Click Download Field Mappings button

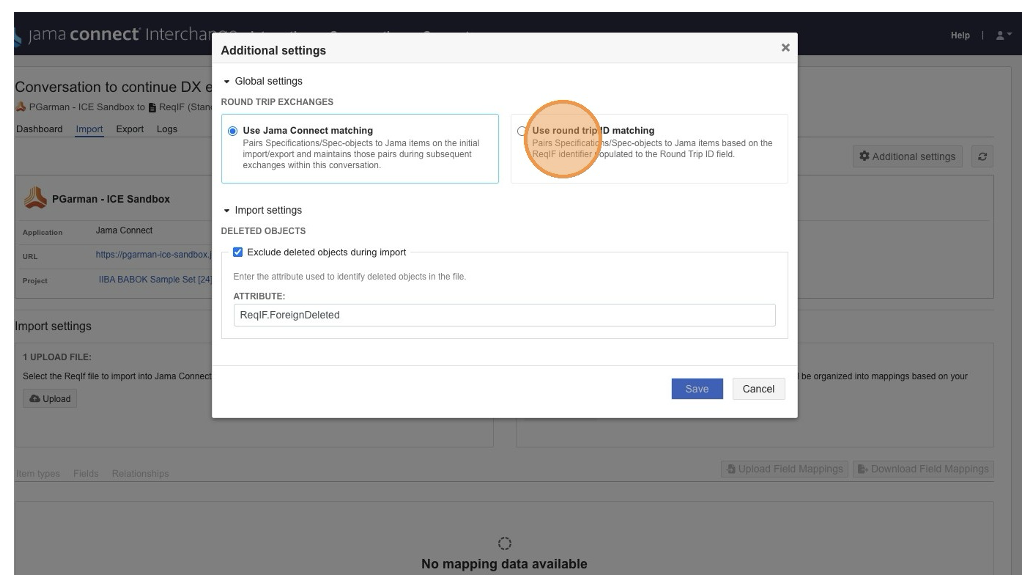click(923, 469)
